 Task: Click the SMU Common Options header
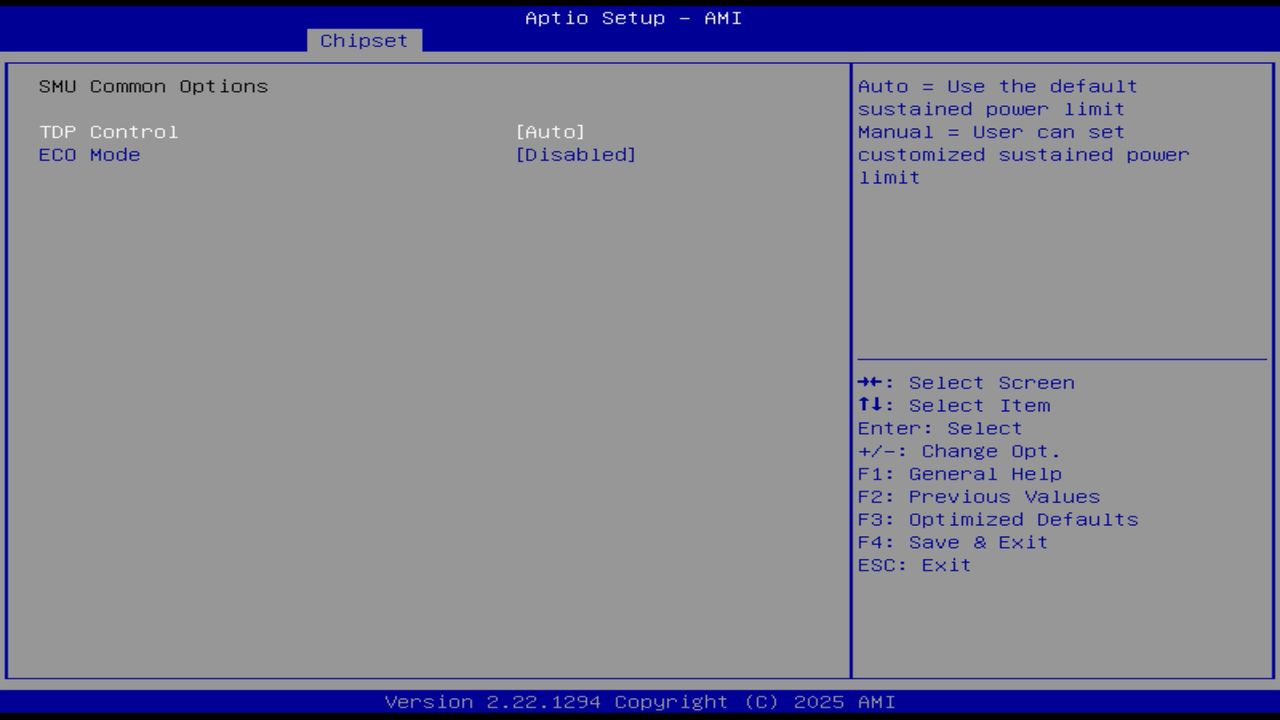pyautogui.click(x=153, y=86)
